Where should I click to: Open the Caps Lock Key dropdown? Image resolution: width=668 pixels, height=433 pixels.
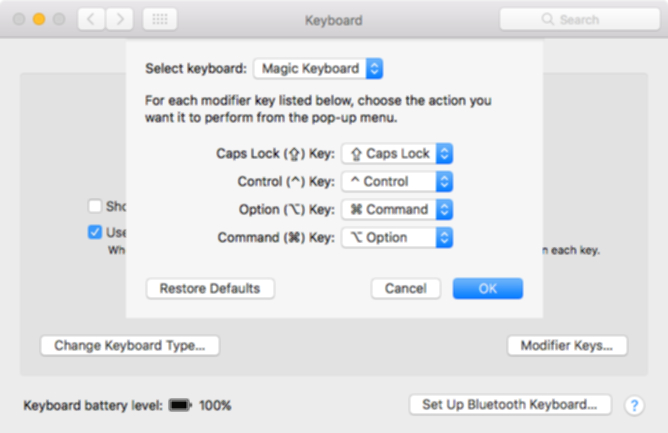pos(397,153)
